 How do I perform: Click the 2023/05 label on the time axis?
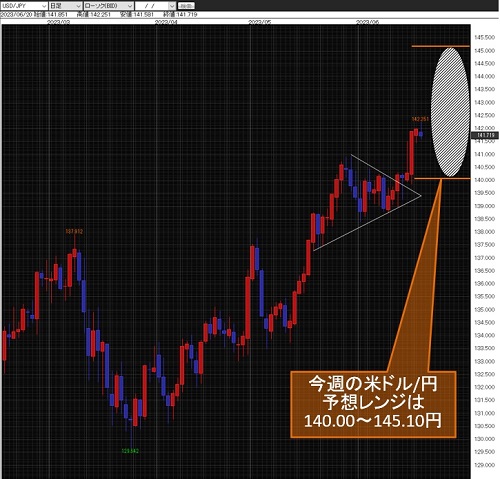[260, 22]
